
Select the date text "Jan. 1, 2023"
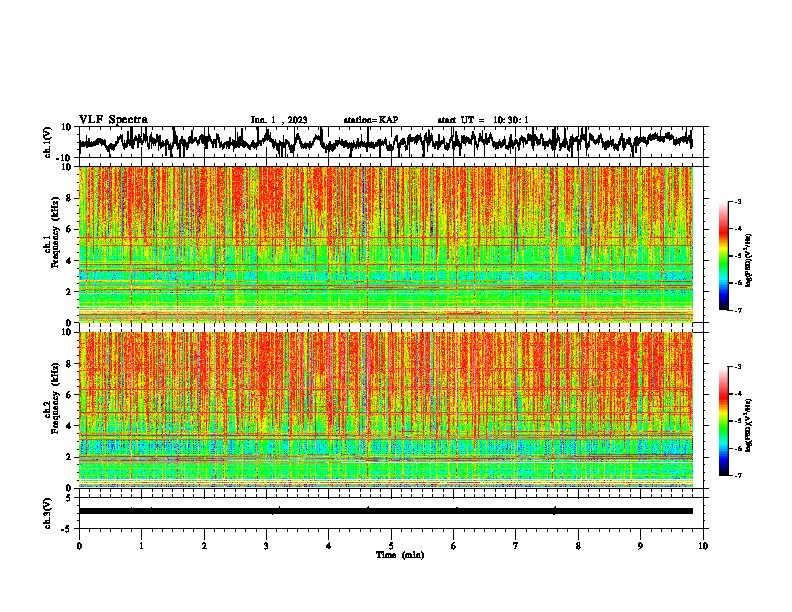pos(279,120)
